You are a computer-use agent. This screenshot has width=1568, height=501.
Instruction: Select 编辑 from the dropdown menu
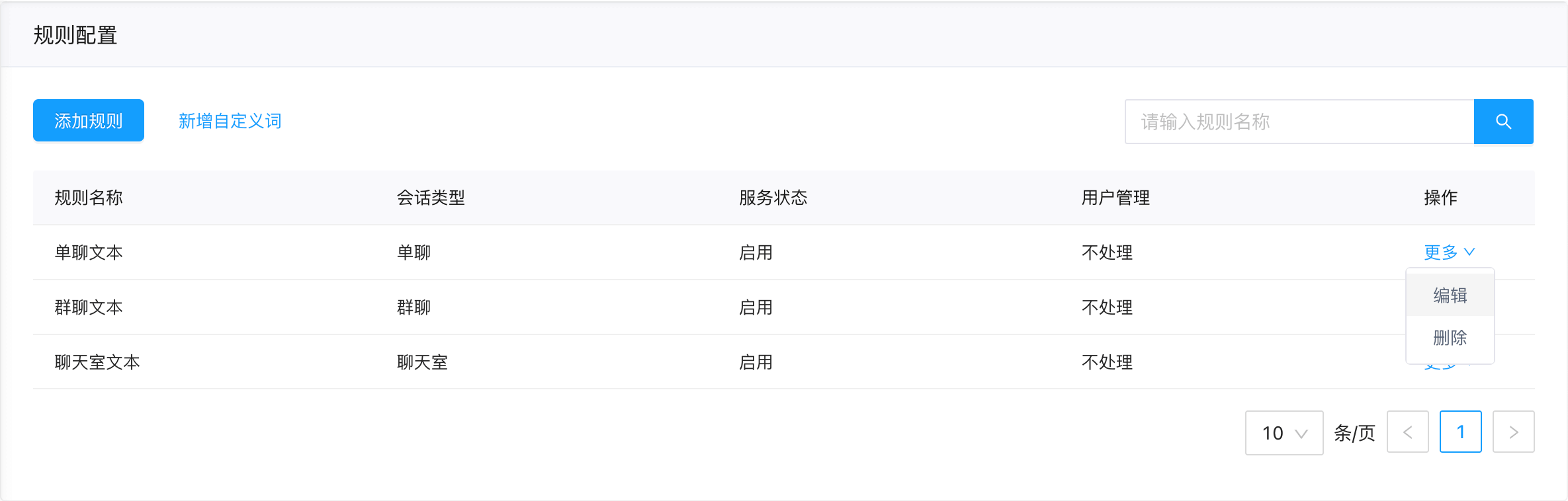click(x=1450, y=295)
